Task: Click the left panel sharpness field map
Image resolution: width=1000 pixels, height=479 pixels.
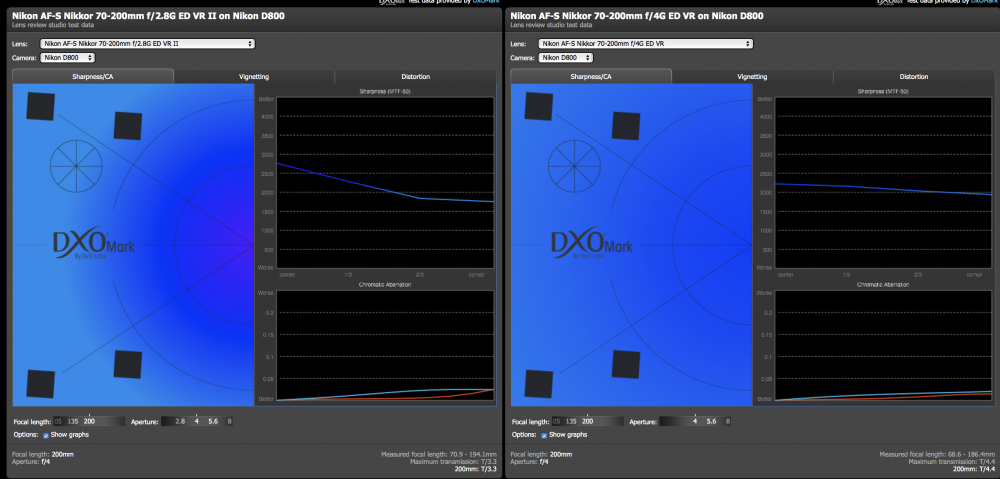Action: point(133,245)
